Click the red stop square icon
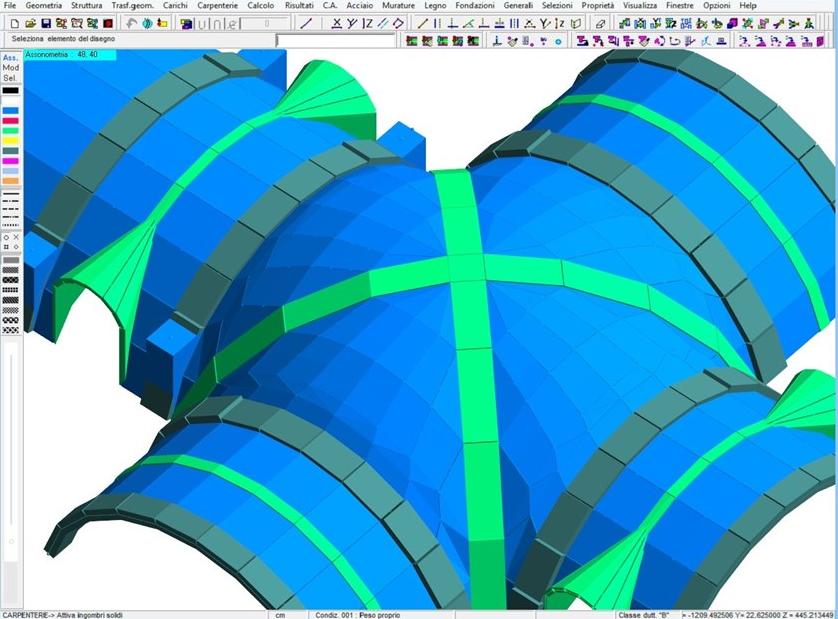838x619 pixels. point(107,23)
